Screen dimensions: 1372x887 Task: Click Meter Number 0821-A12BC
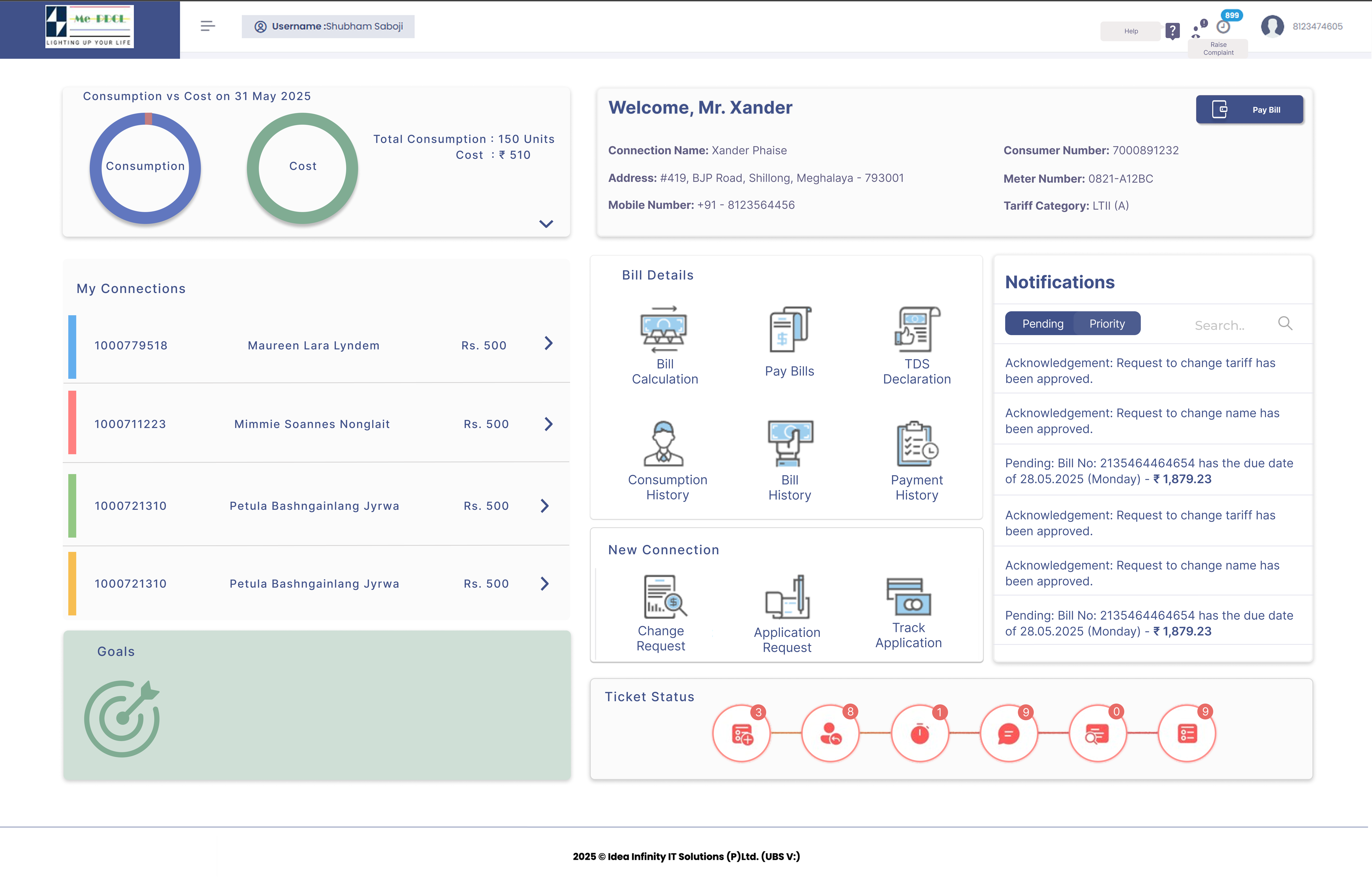1078,178
